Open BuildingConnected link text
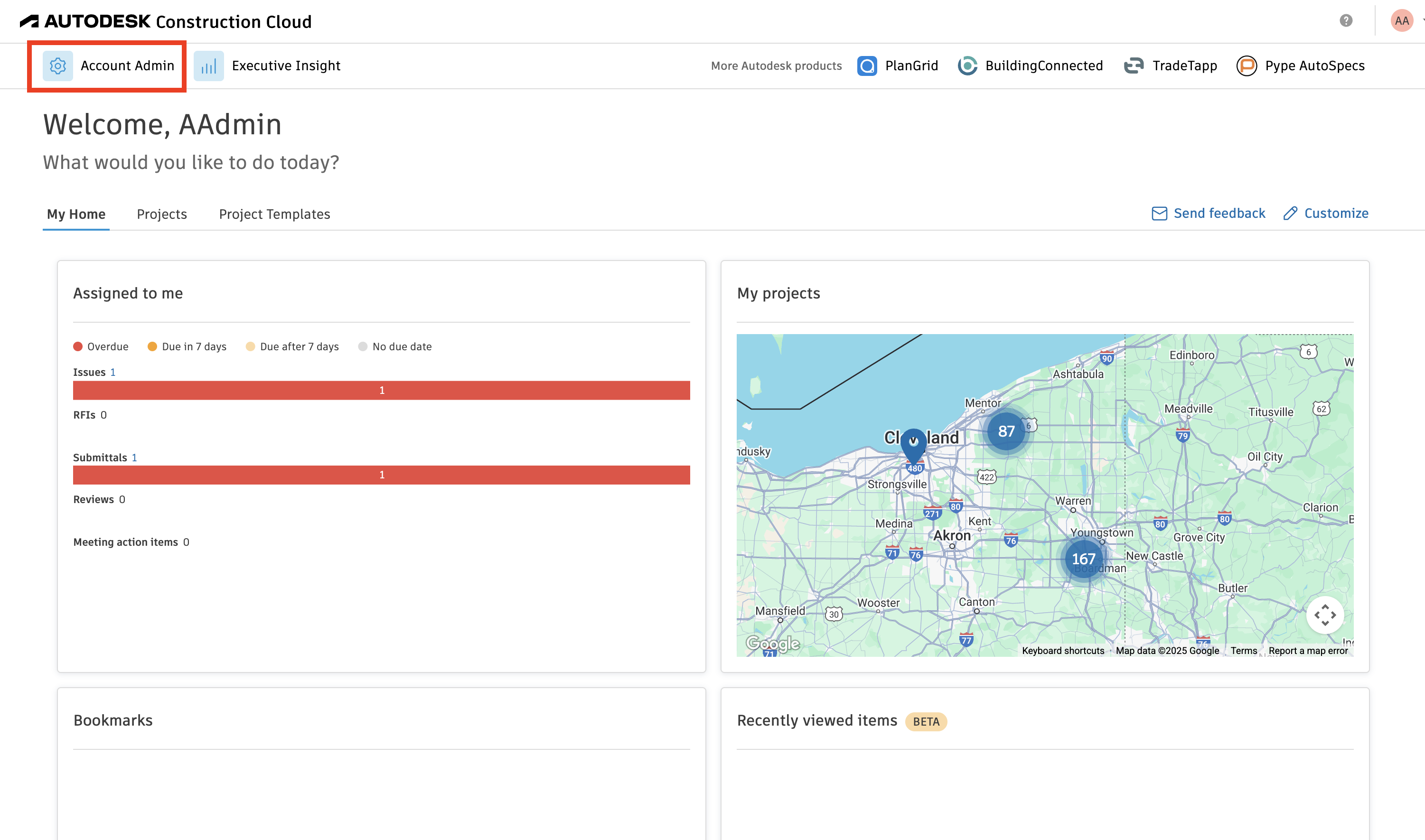Viewport: 1425px width, 840px height. (1044, 65)
